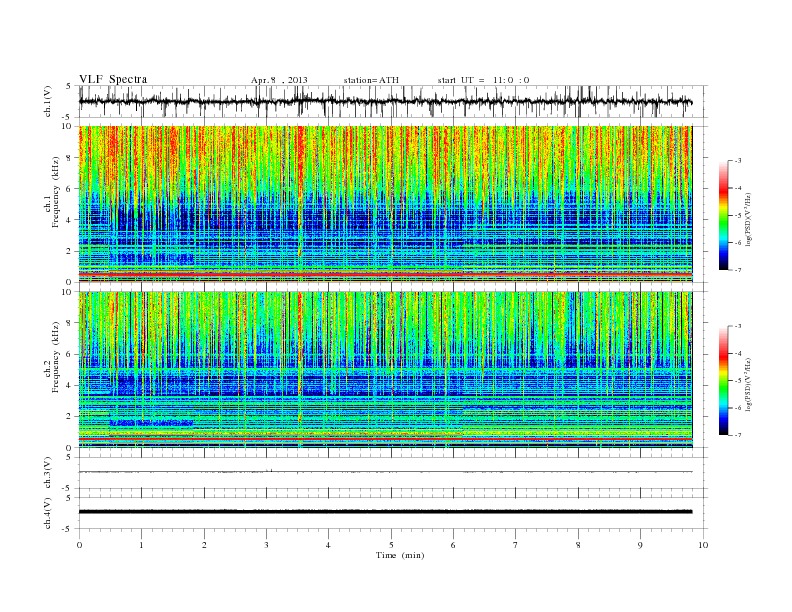Click the ch.1 waveform trace panel
The height and width of the screenshot is (612, 792).
392,101
